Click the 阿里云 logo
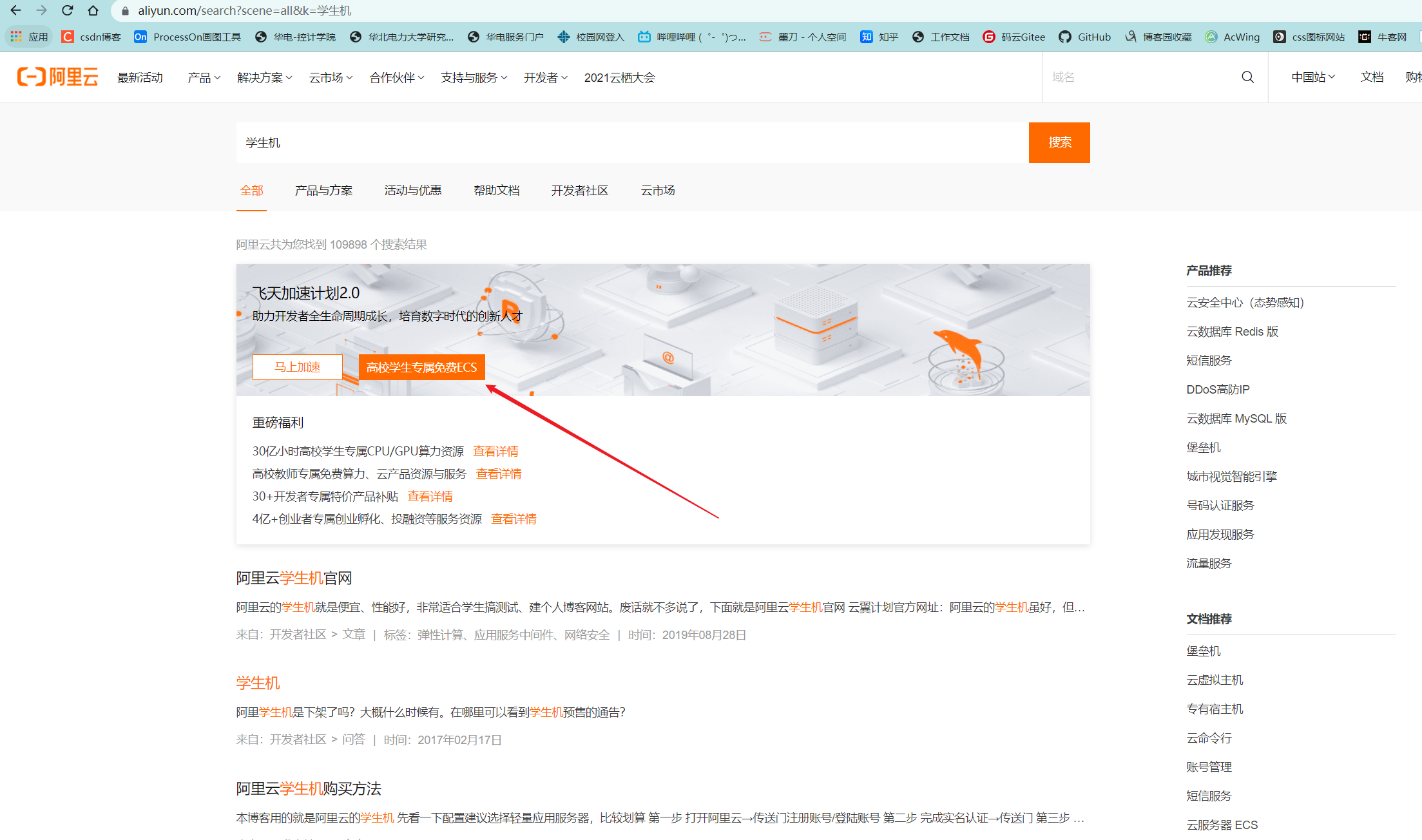The image size is (1422, 840). click(57, 77)
